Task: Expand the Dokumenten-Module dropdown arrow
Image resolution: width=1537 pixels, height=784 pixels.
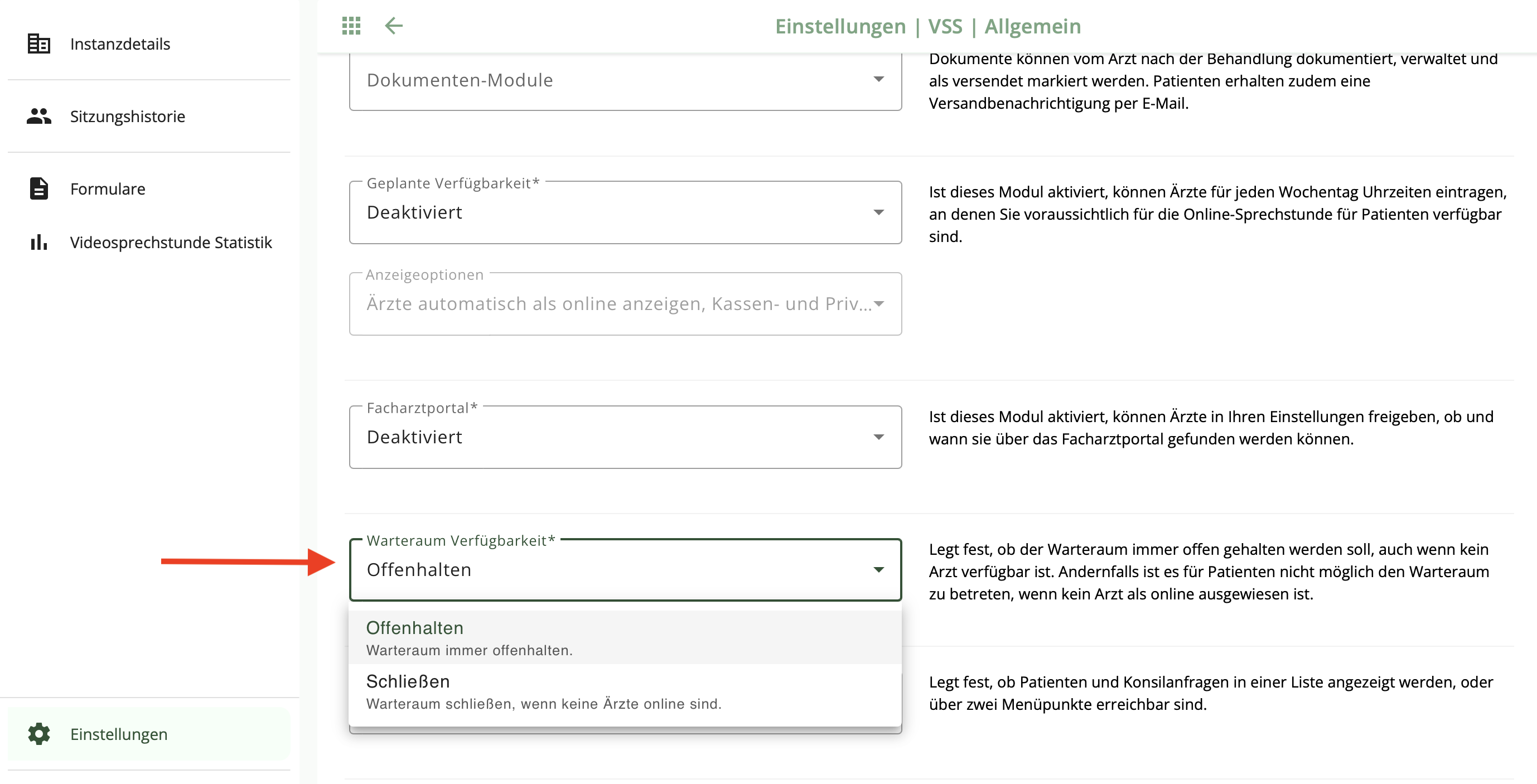Action: click(x=878, y=79)
